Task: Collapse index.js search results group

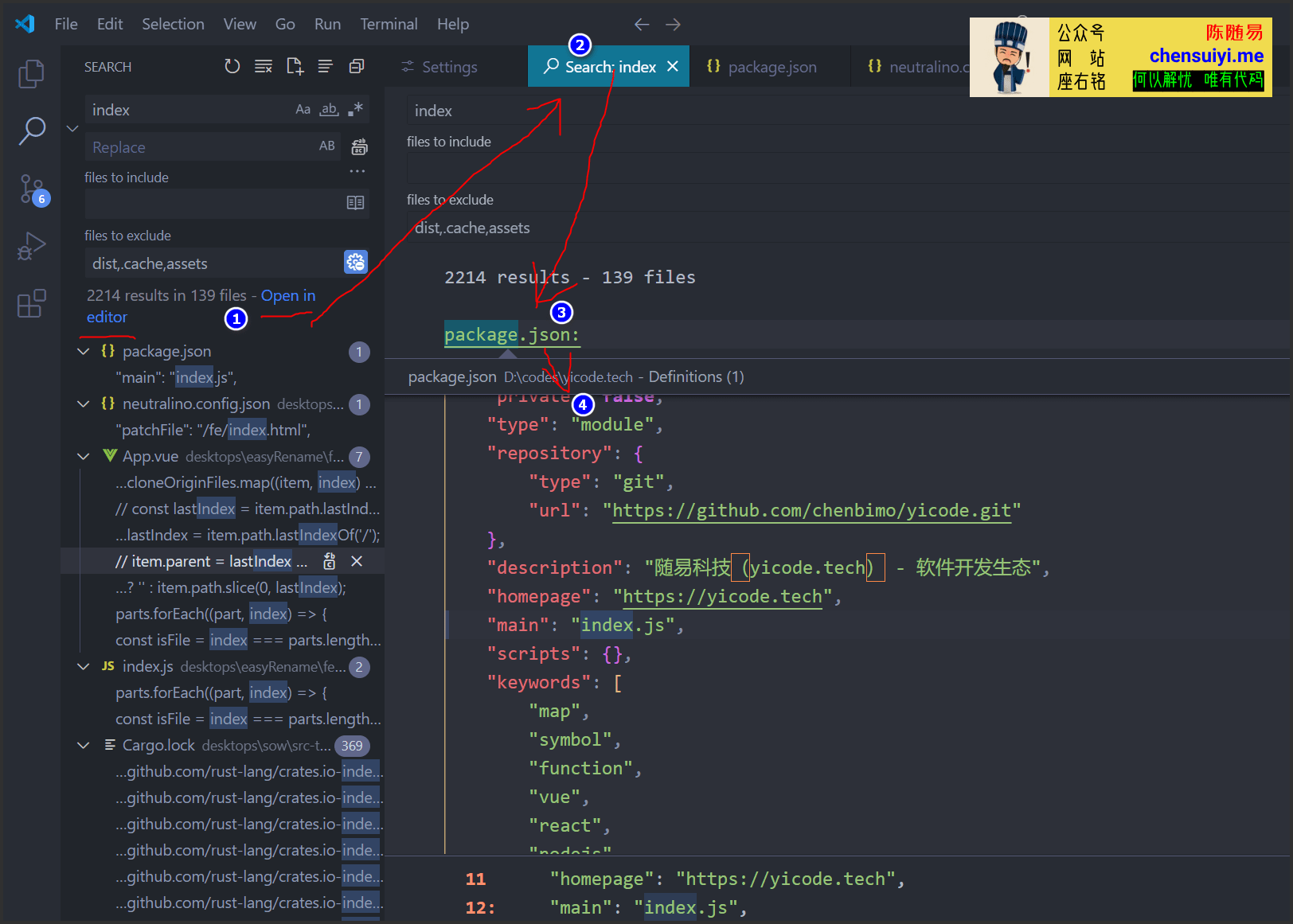Action: coord(83,666)
